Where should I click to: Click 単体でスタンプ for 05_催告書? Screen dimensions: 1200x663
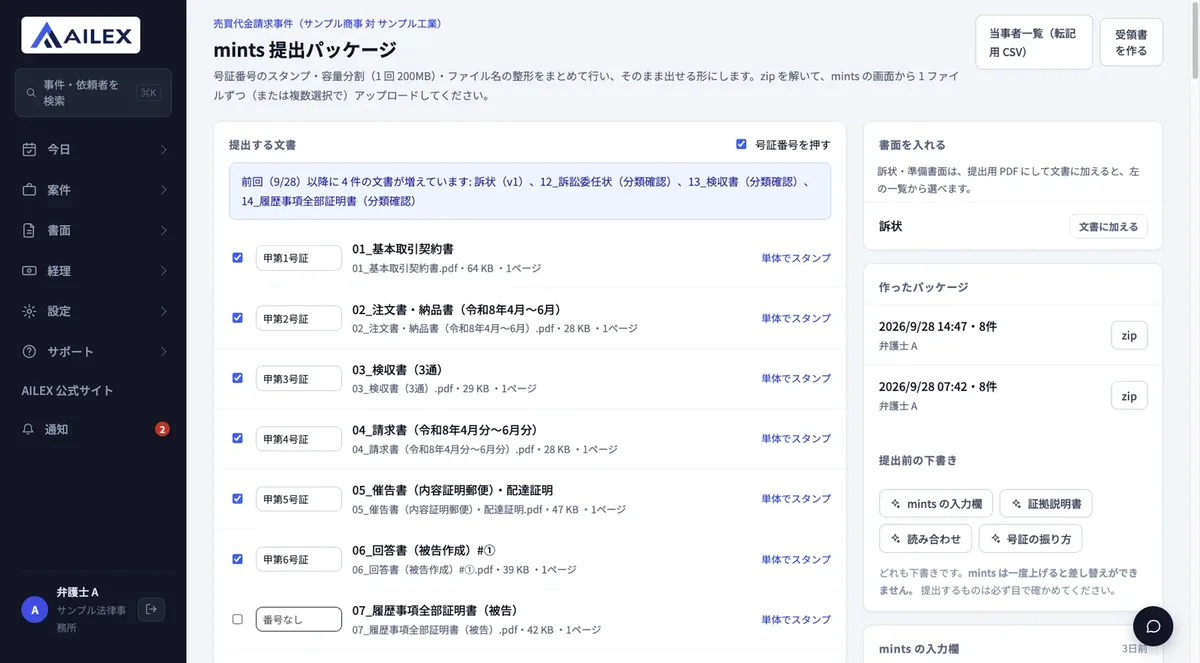point(796,498)
